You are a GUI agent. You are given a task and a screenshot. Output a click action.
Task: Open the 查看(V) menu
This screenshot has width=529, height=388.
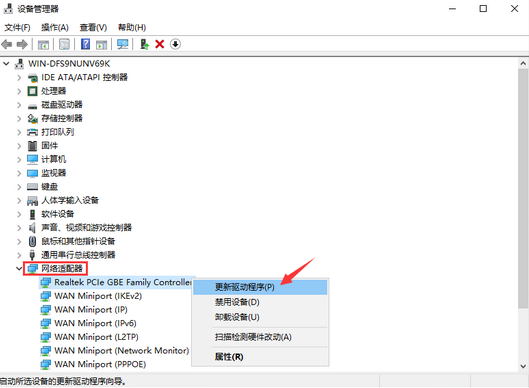[x=93, y=27]
